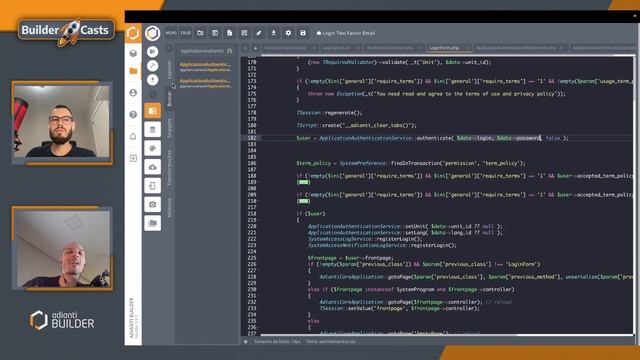Open the settings gear icon in toolbar

coord(288,33)
